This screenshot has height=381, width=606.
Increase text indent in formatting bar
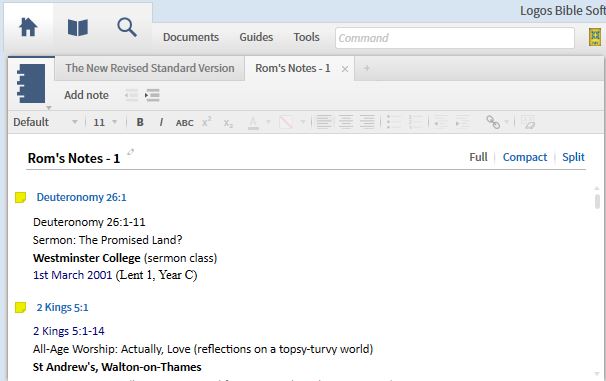coord(463,122)
